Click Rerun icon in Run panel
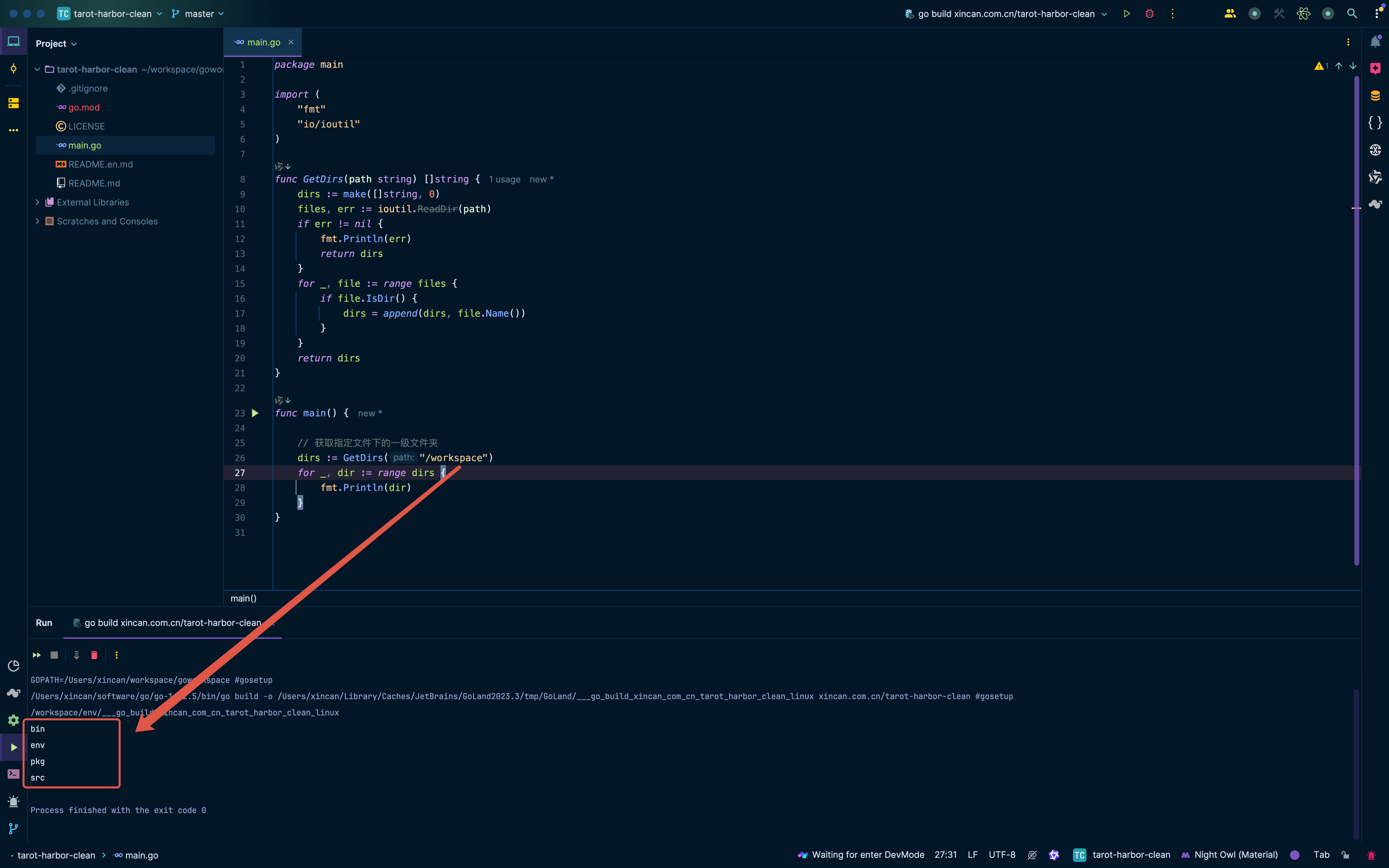Image resolution: width=1389 pixels, height=868 pixels. 37,655
